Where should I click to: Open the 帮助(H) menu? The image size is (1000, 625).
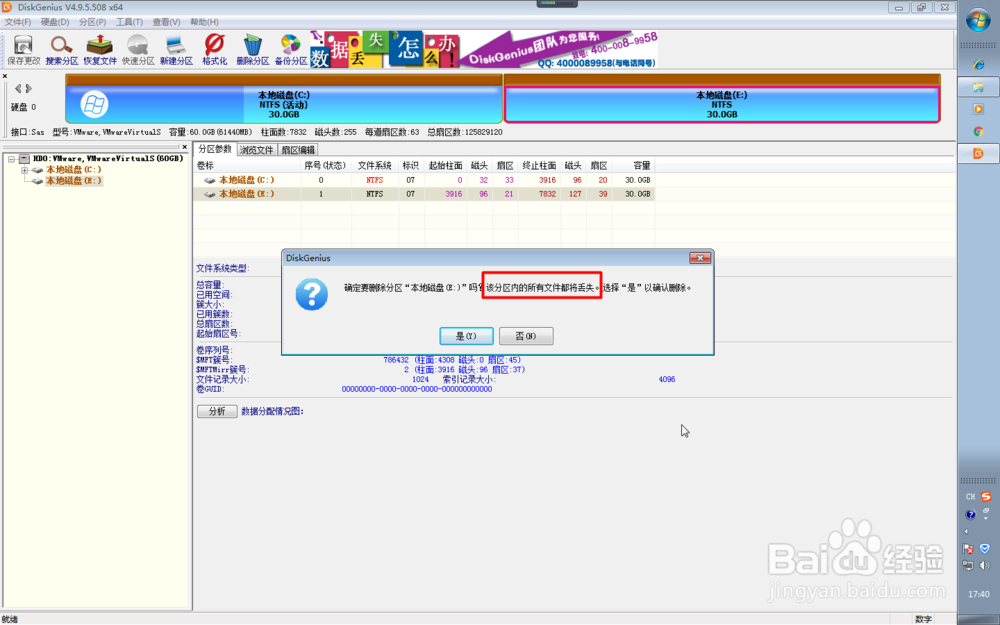(x=204, y=22)
